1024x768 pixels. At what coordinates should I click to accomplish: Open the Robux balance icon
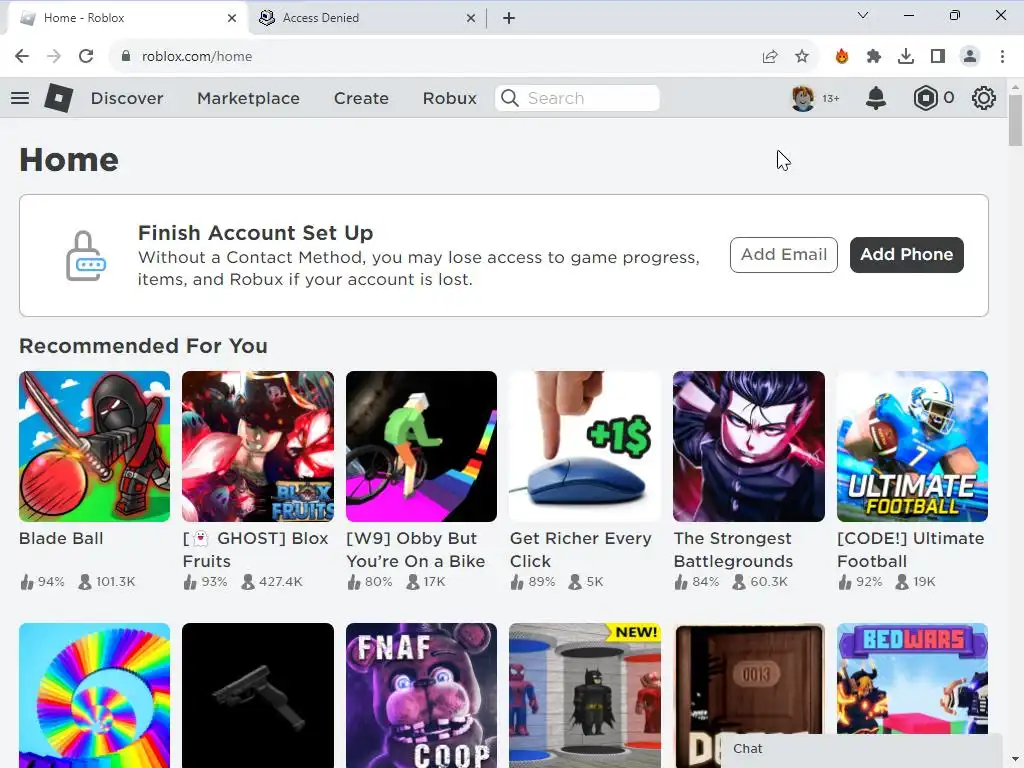point(925,98)
